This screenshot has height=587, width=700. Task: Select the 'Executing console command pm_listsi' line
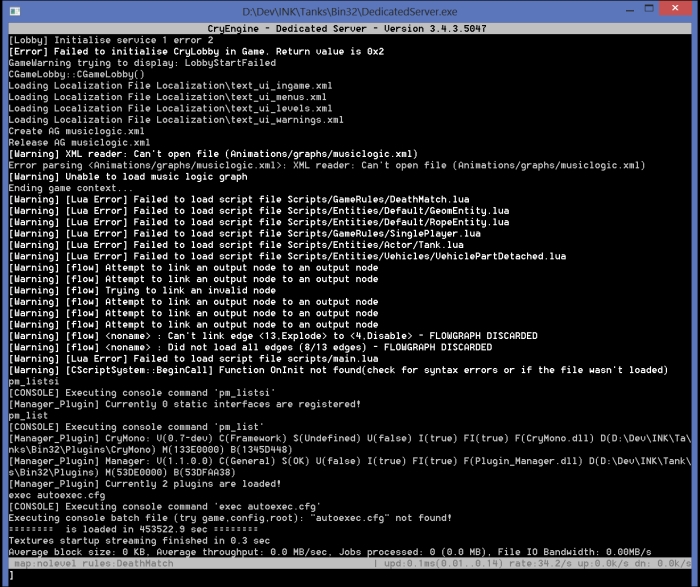coord(142,393)
